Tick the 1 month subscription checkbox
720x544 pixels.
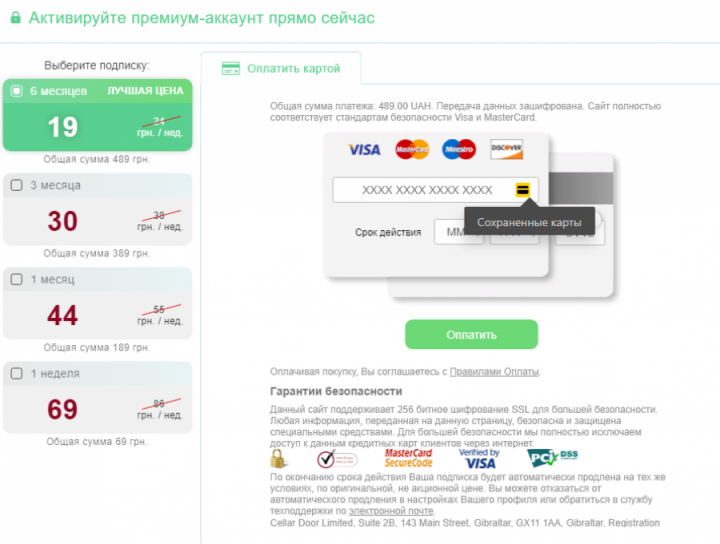[x=16, y=279]
